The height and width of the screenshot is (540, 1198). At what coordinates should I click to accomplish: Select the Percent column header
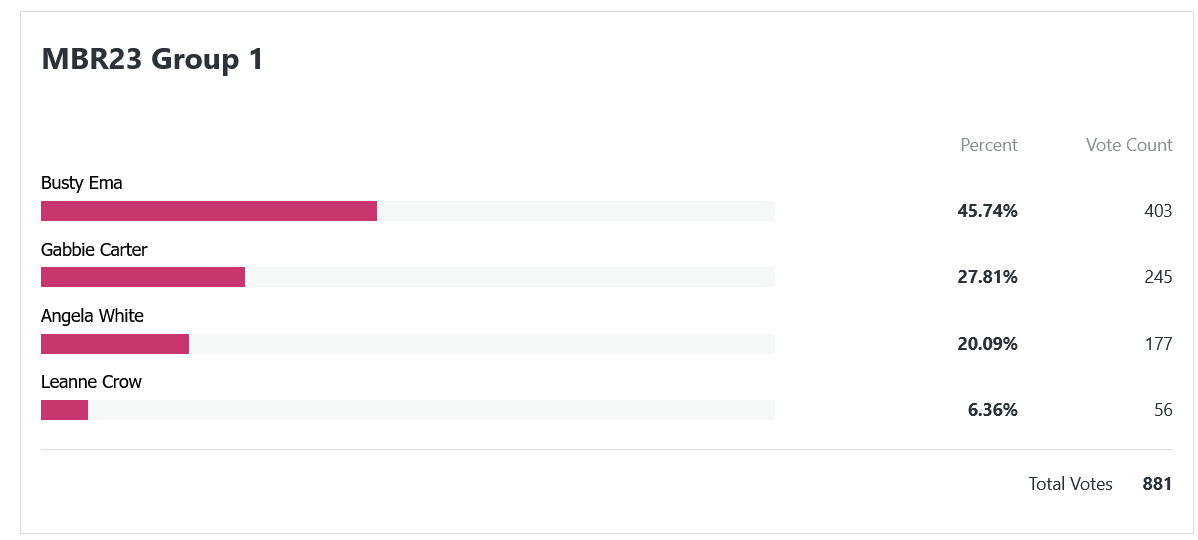(x=989, y=145)
